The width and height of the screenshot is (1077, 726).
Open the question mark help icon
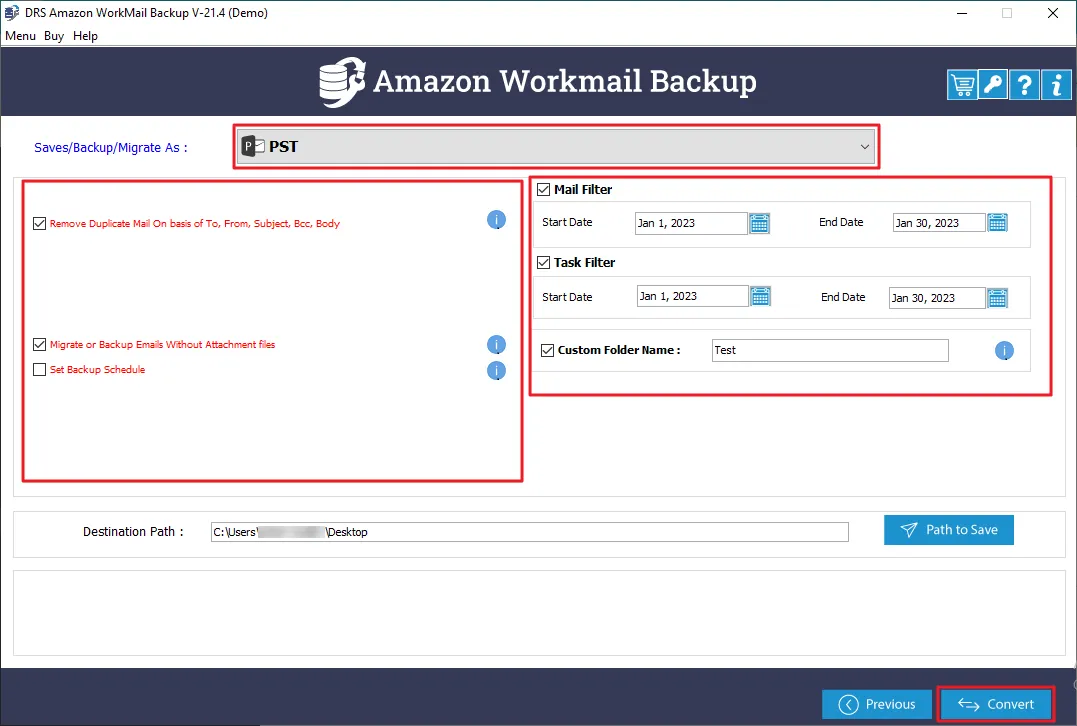(x=1024, y=85)
